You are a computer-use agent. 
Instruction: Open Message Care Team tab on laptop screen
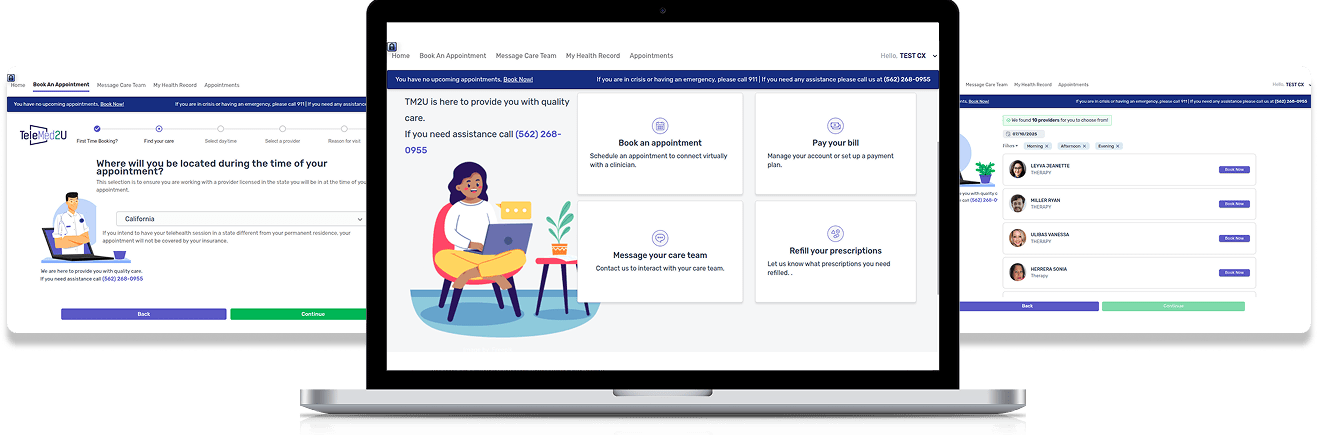[526, 56]
